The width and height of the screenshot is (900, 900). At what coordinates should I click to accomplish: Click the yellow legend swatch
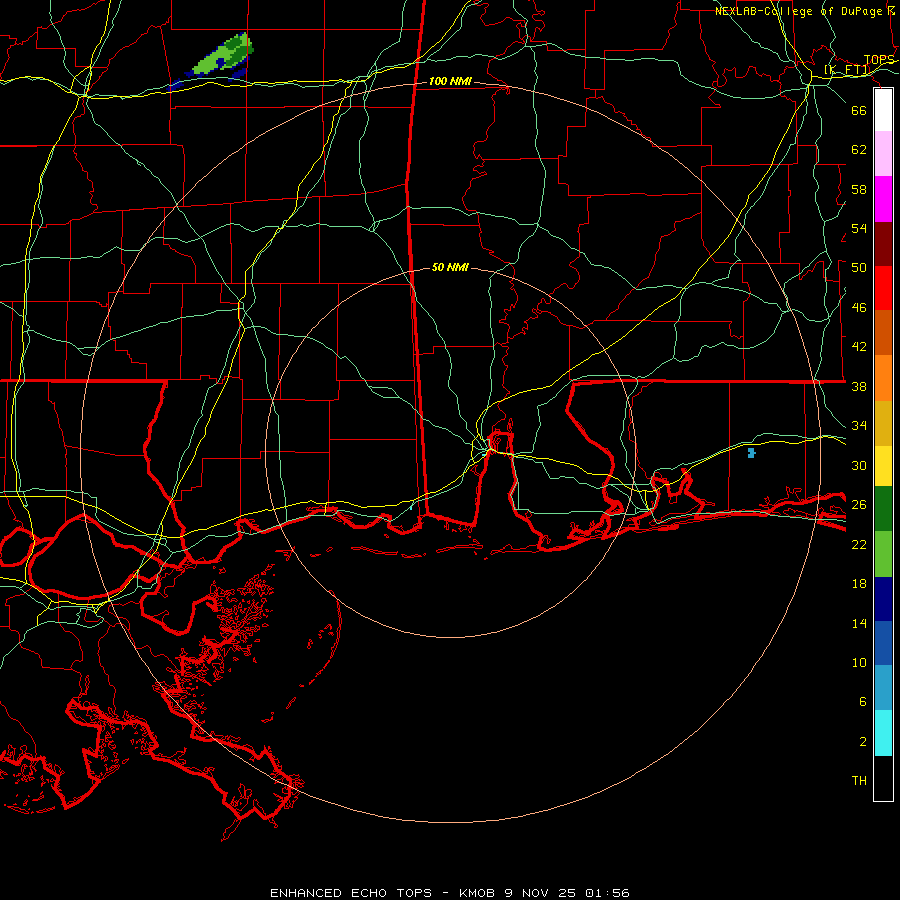(x=883, y=466)
